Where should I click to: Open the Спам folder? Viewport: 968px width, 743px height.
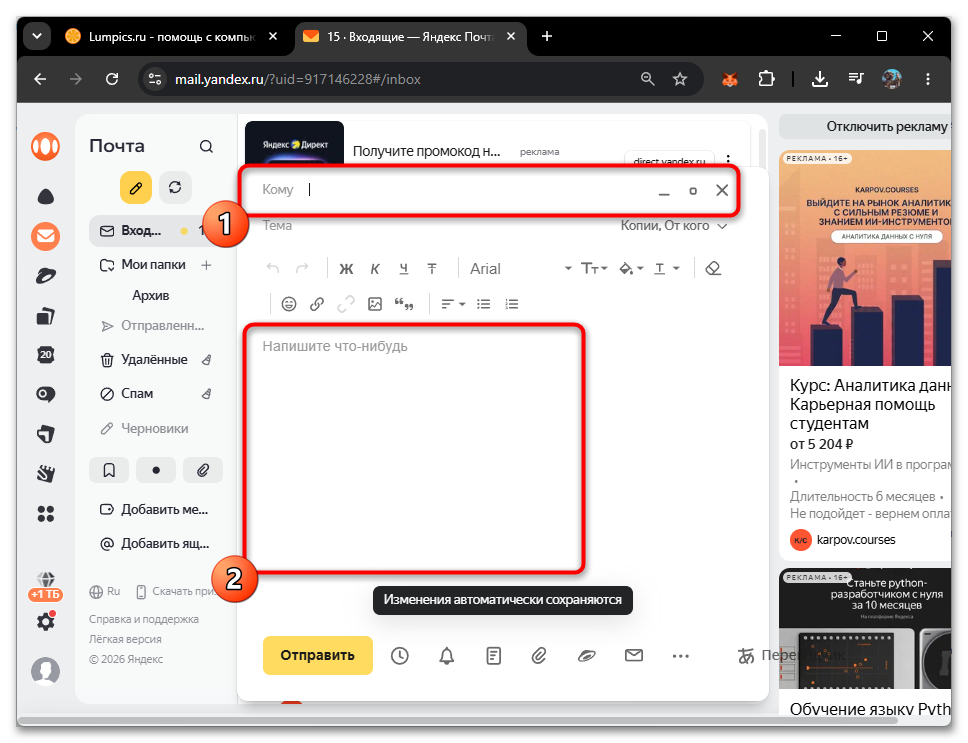coord(127,394)
